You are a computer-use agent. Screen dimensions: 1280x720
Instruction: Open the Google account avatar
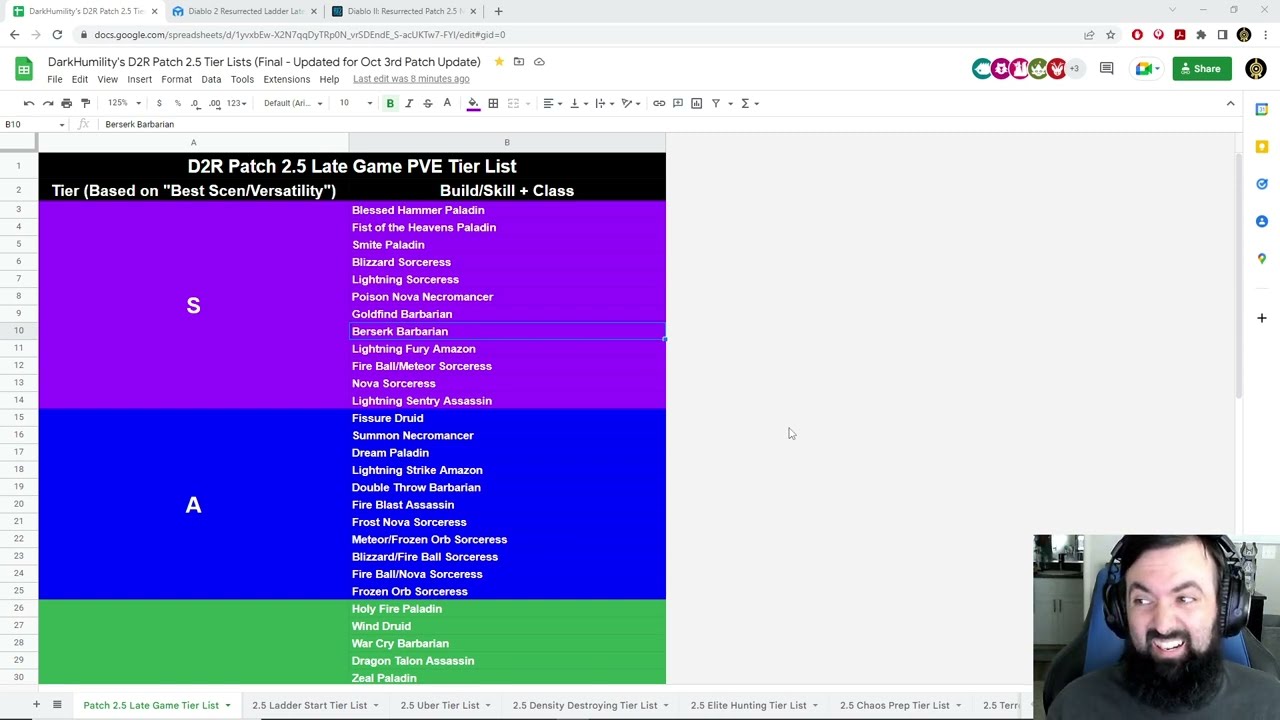point(1256,69)
